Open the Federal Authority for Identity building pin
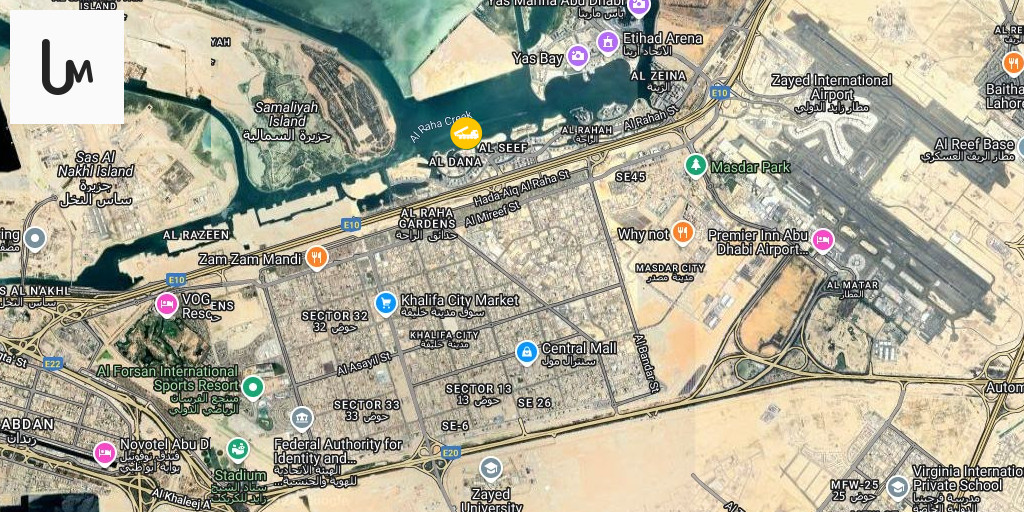Screen dimensions: 1024x512 (302, 419)
